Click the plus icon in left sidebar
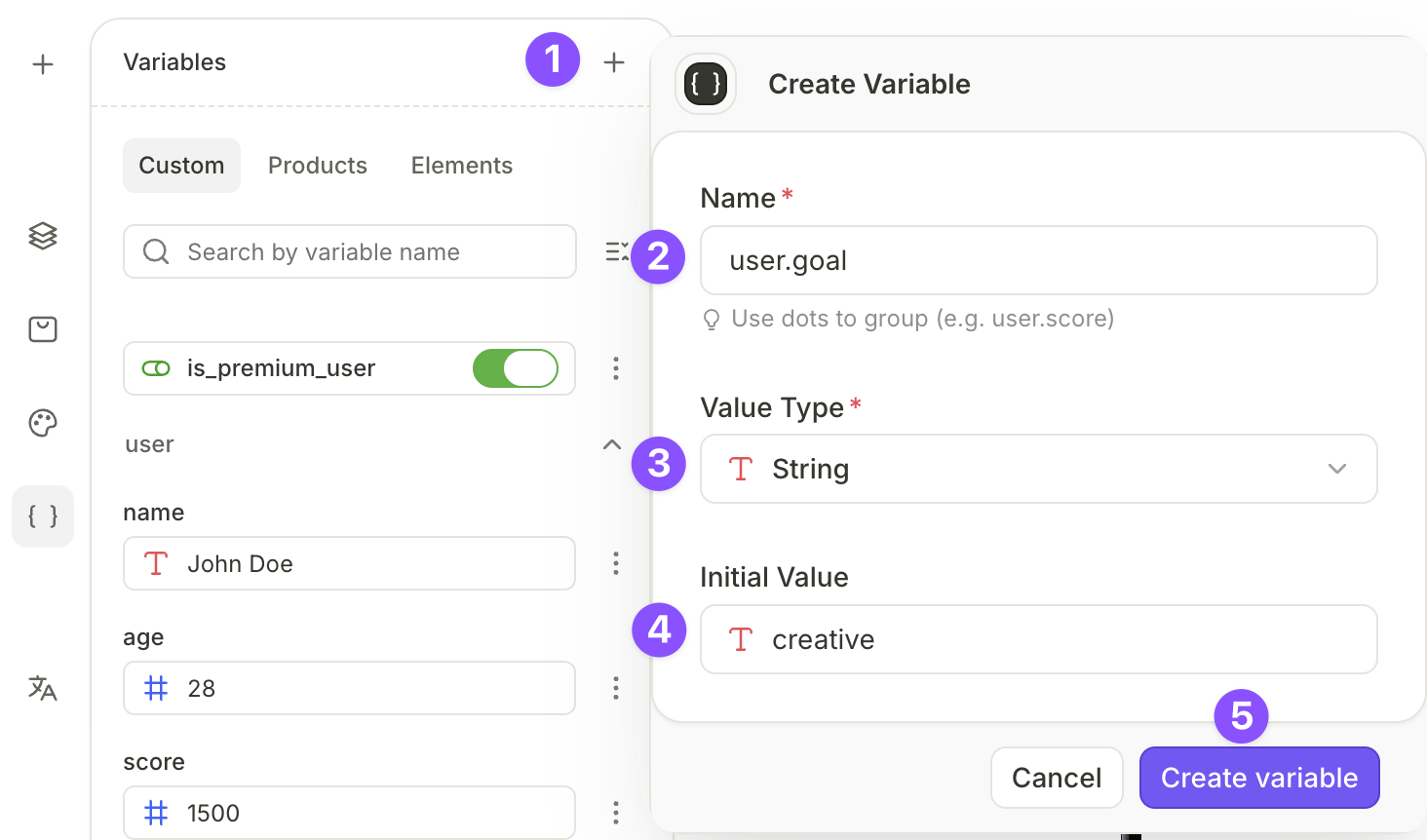This screenshot has height=840, width=1427. tap(43, 64)
